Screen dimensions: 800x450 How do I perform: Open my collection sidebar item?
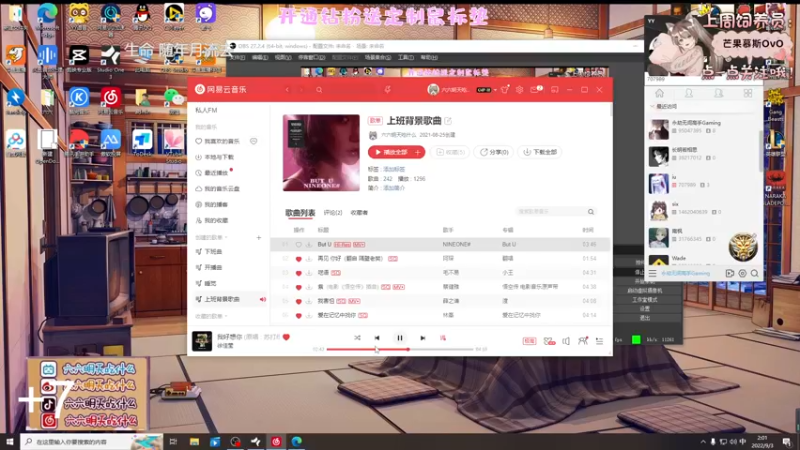(x=212, y=220)
